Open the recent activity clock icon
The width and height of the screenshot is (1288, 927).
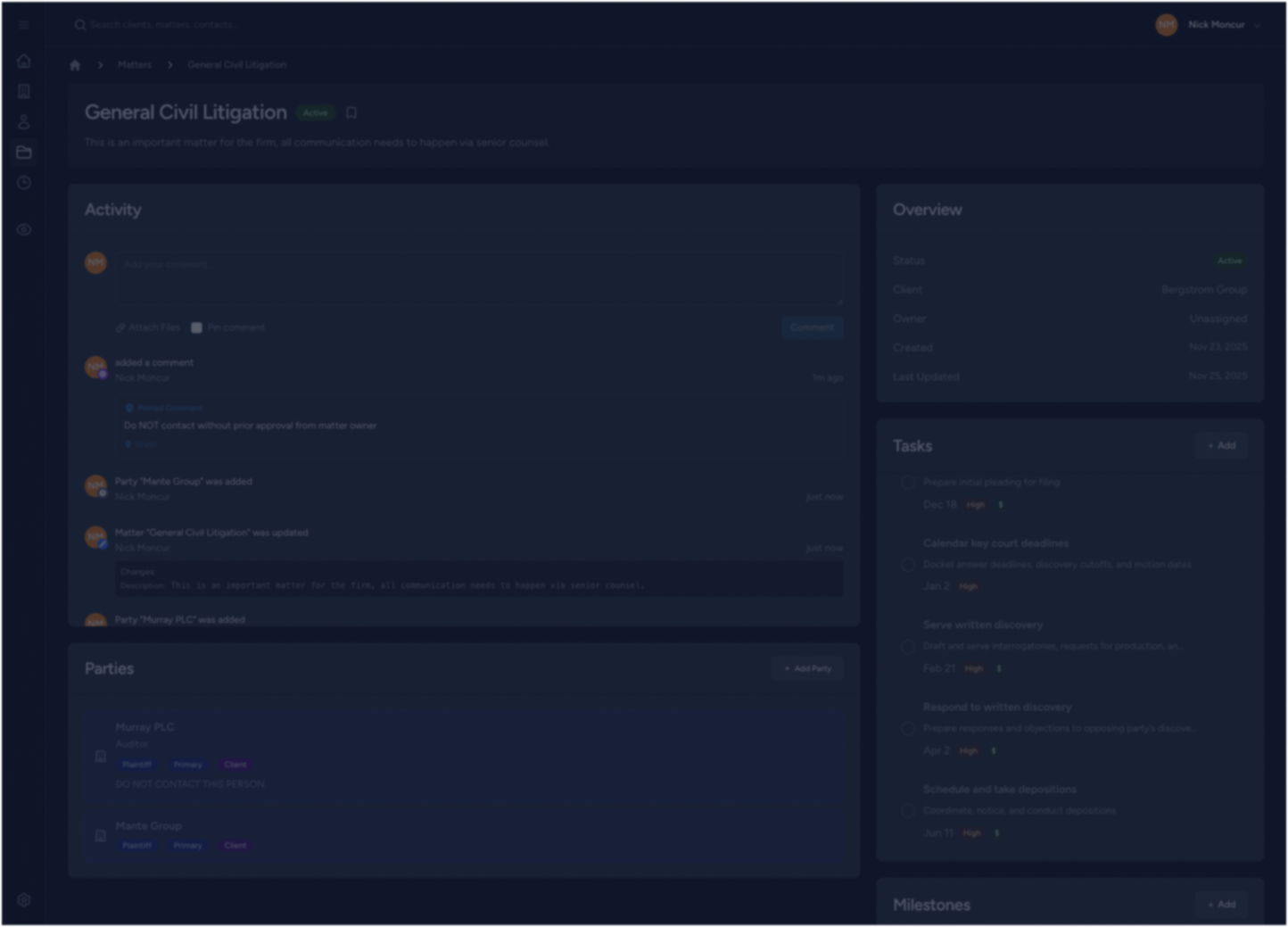point(23,182)
